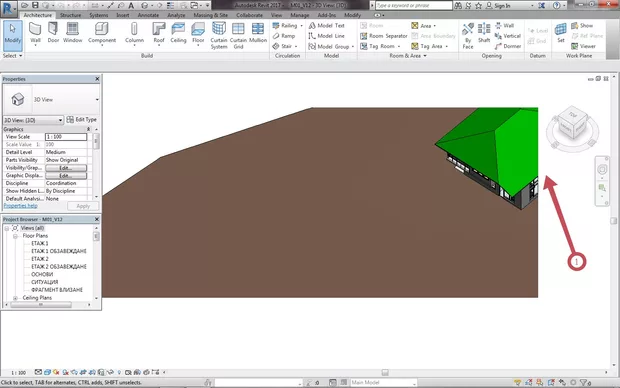Click the Shaft opening tool
Image resolution: width=620 pixels, height=388 pixels.
[x=484, y=33]
